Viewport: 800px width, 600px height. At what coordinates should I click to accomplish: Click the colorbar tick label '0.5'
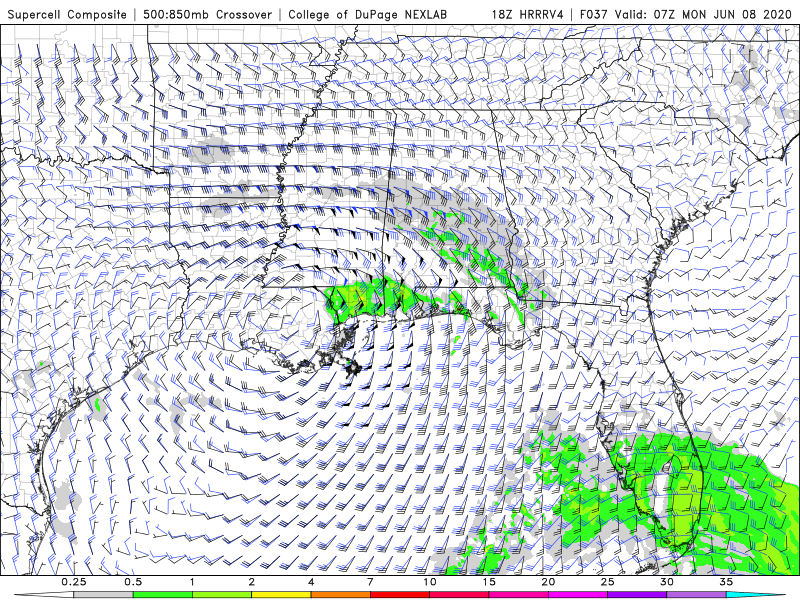133,582
